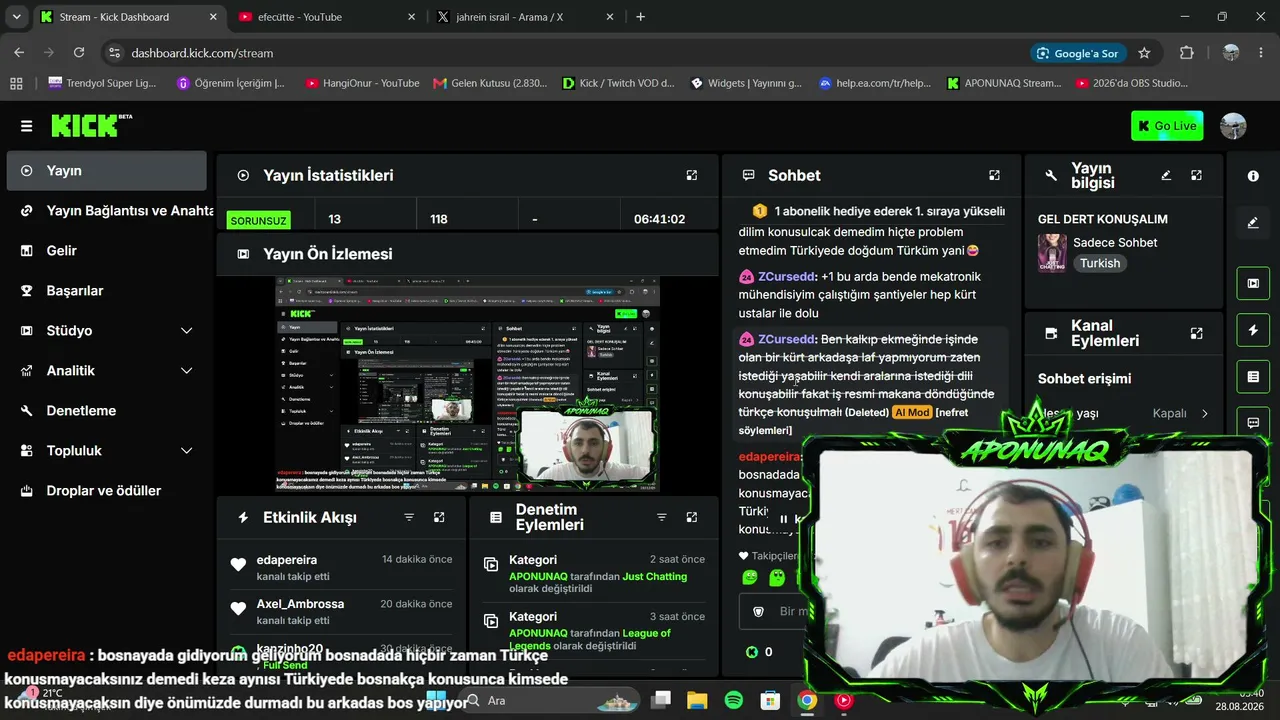The width and height of the screenshot is (1280, 720).
Task: Switch to the efecütte YouTube tab
Action: tap(326, 17)
